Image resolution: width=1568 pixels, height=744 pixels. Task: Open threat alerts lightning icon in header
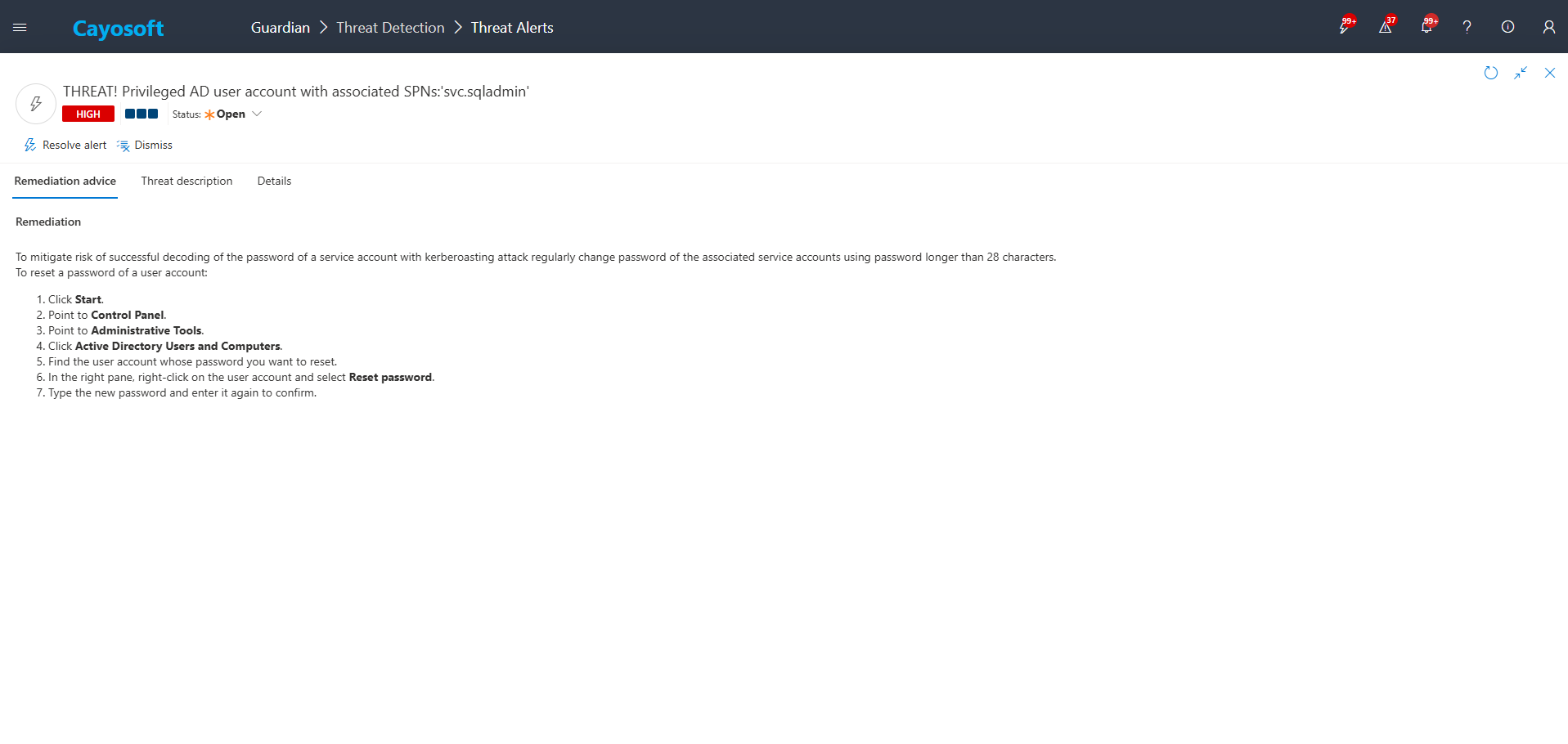point(1344,28)
